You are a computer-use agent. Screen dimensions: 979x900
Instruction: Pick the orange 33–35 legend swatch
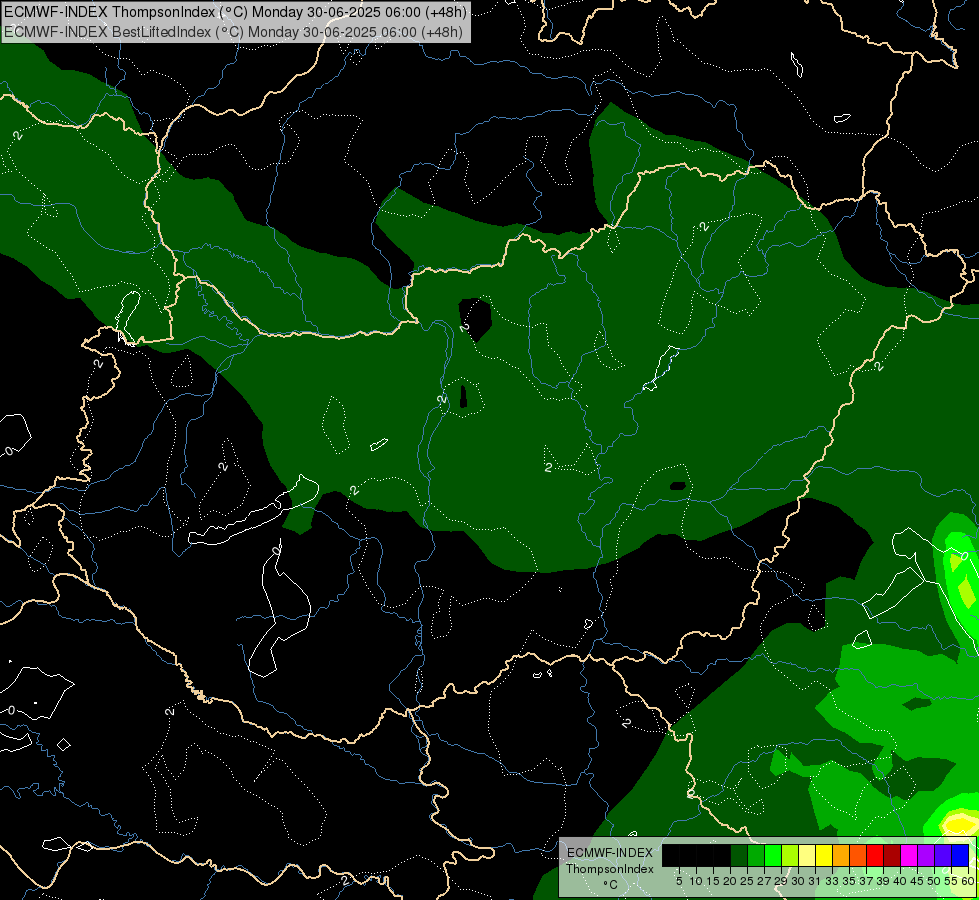point(841,855)
